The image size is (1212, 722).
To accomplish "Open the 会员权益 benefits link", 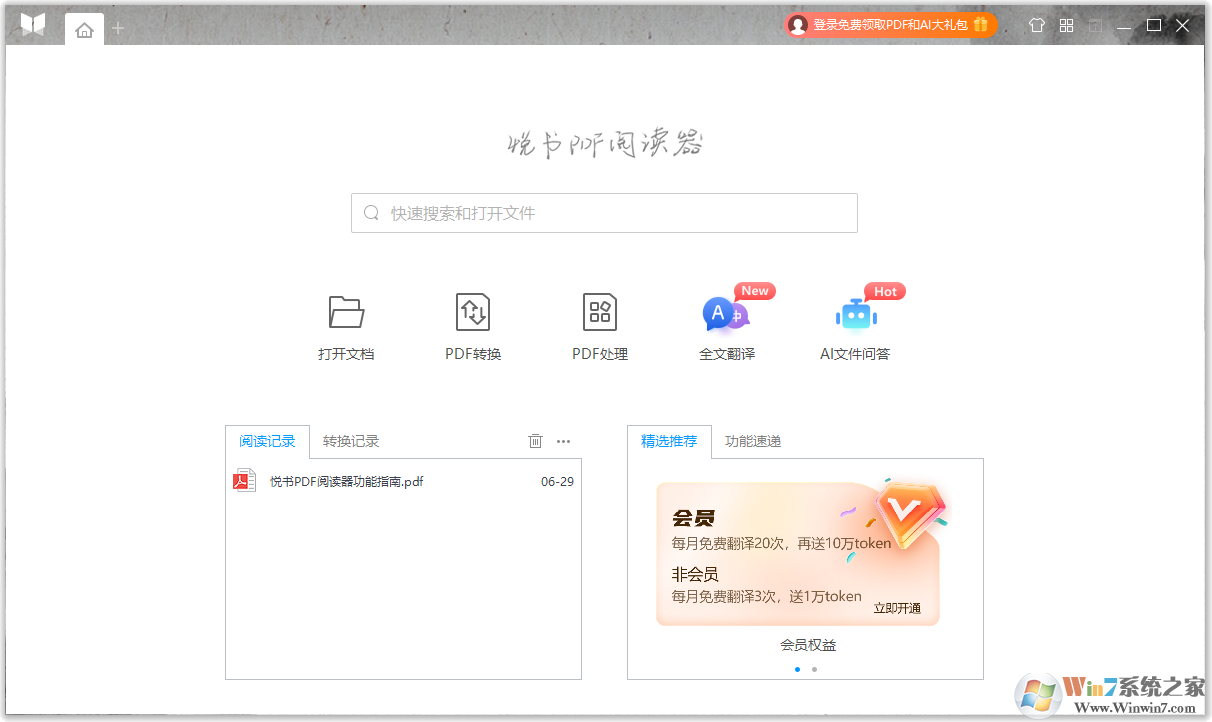I will pyautogui.click(x=809, y=645).
